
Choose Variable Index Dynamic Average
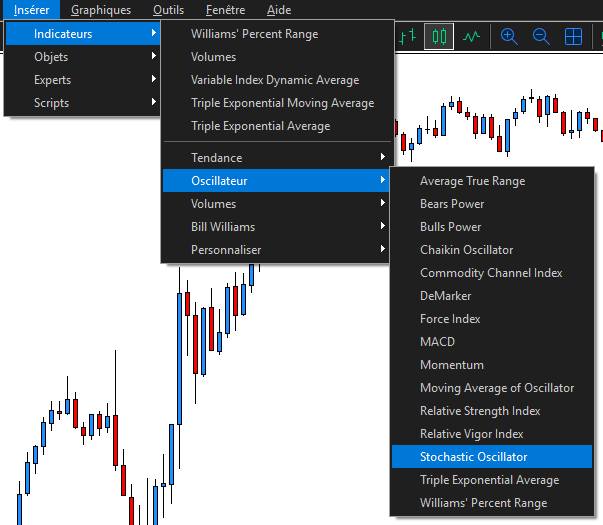coord(276,80)
